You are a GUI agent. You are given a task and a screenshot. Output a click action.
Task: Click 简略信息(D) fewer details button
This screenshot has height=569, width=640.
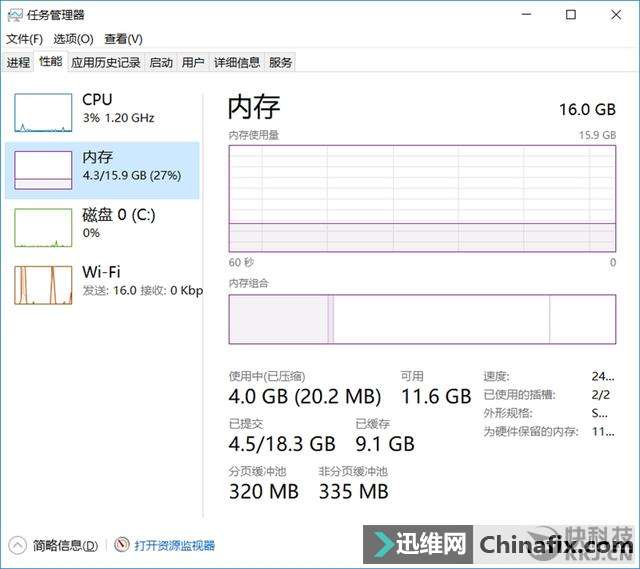coord(65,545)
